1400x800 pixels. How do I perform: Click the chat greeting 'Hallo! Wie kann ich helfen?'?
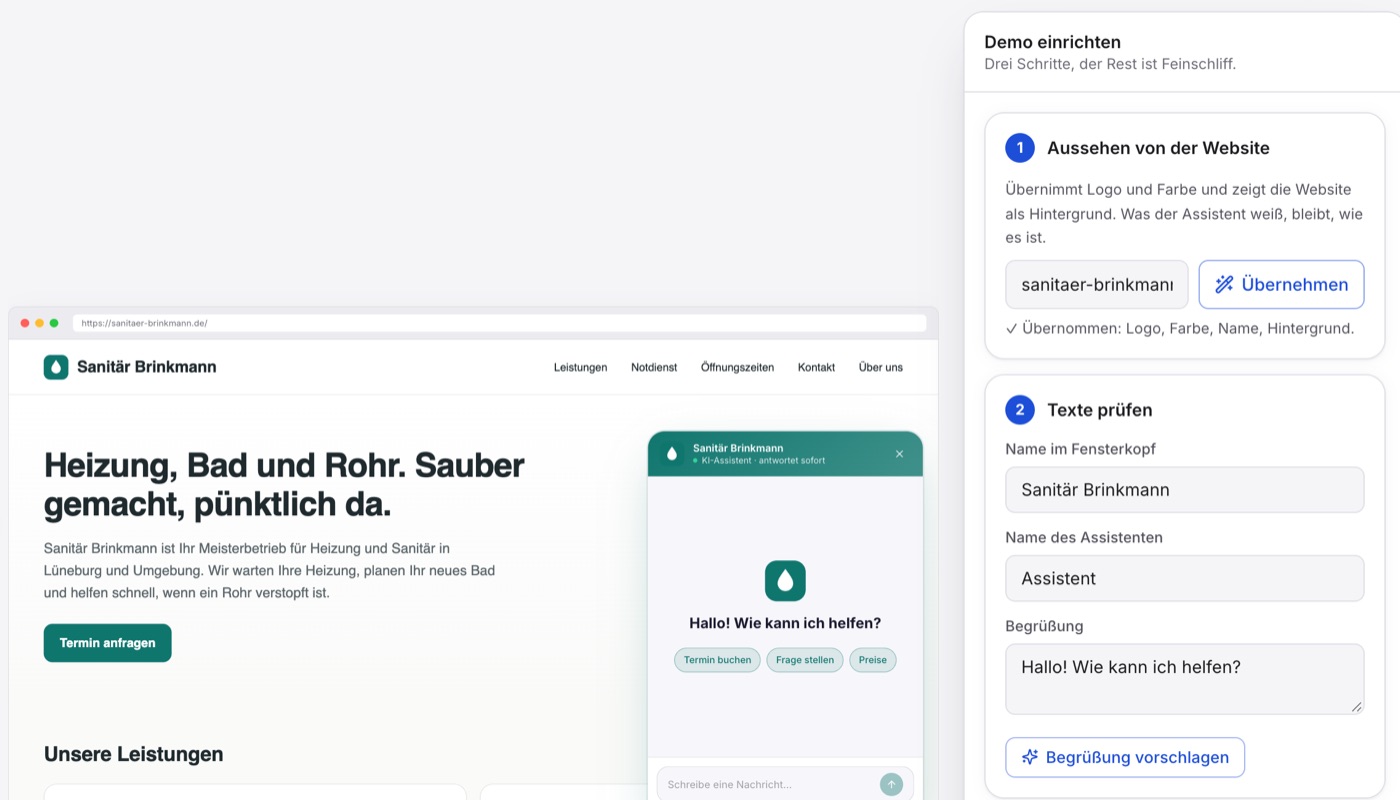click(785, 623)
